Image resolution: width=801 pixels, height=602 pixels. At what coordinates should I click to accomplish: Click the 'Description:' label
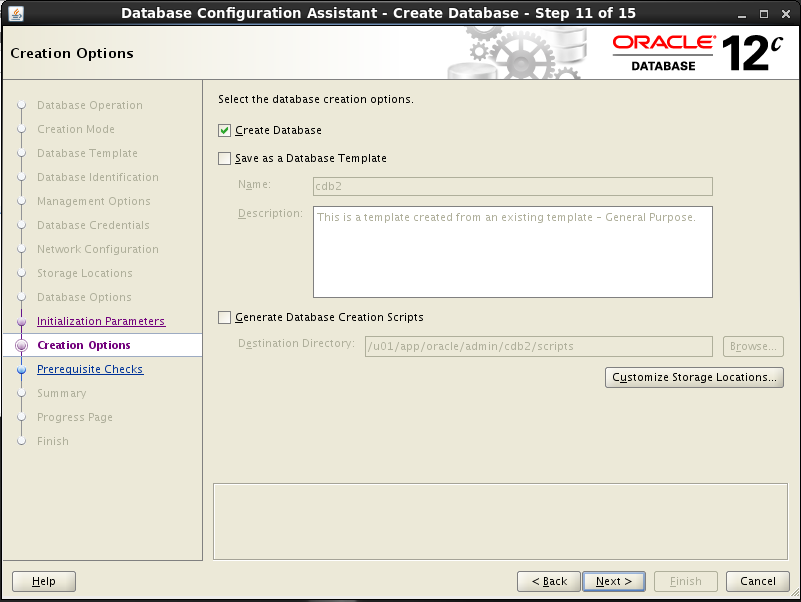[x=270, y=214]
